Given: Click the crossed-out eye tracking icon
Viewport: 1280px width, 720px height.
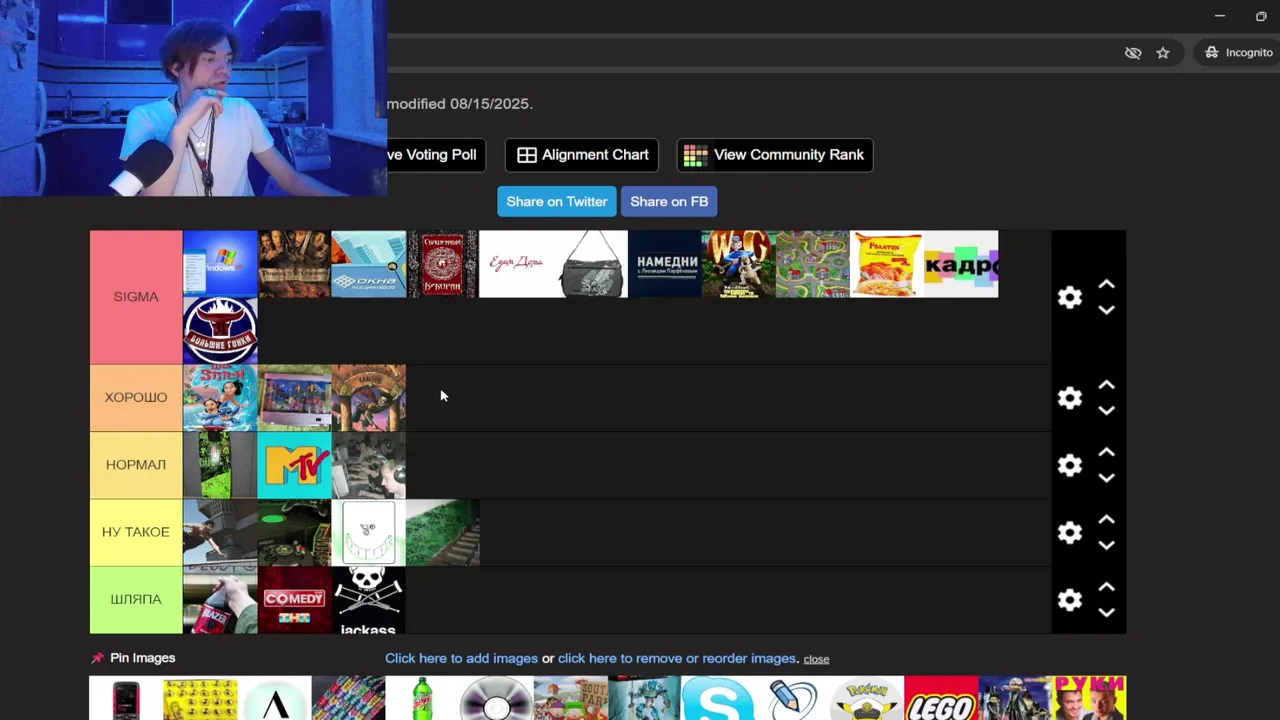Looking at the screenshot, I should pyautogui.click(x=1133, y=53).
